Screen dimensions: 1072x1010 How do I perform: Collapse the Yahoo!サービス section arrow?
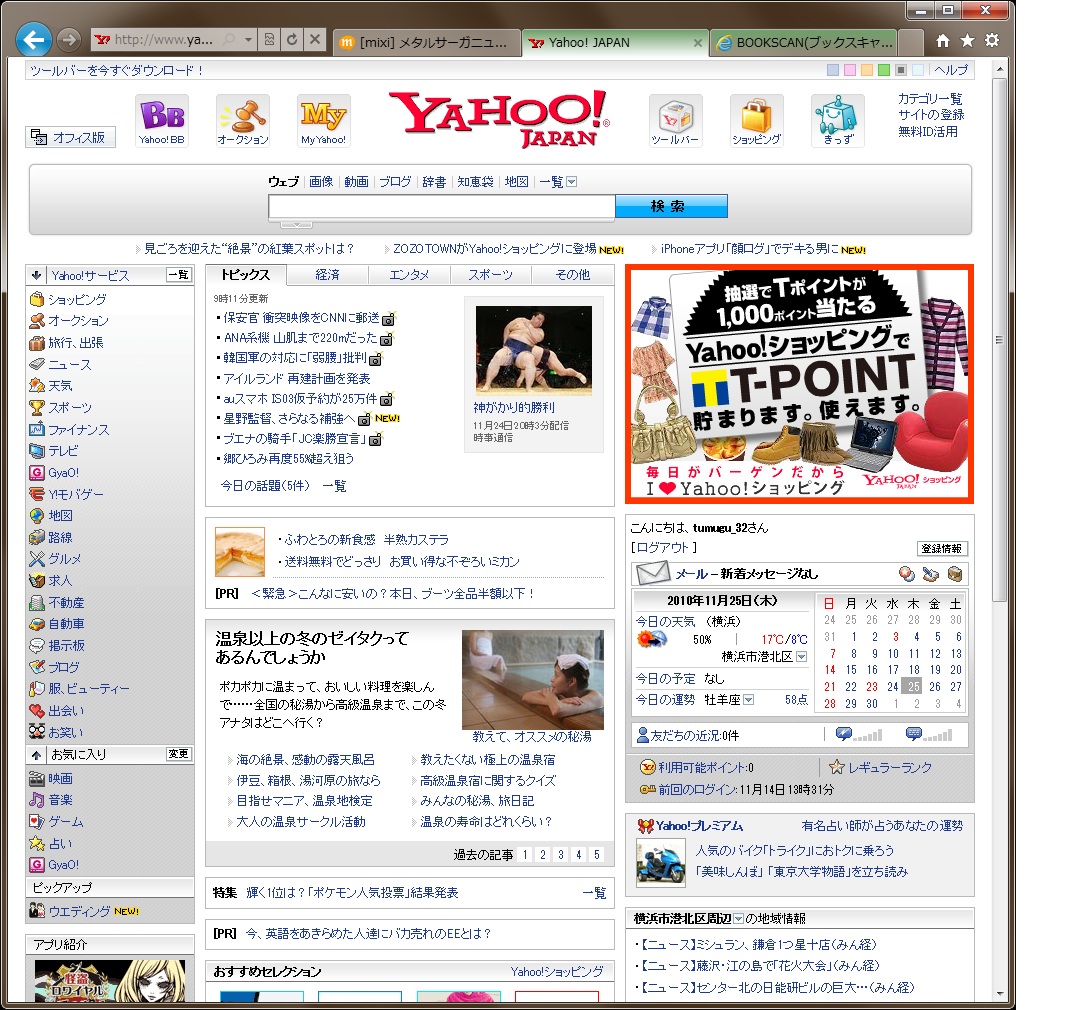36,275
